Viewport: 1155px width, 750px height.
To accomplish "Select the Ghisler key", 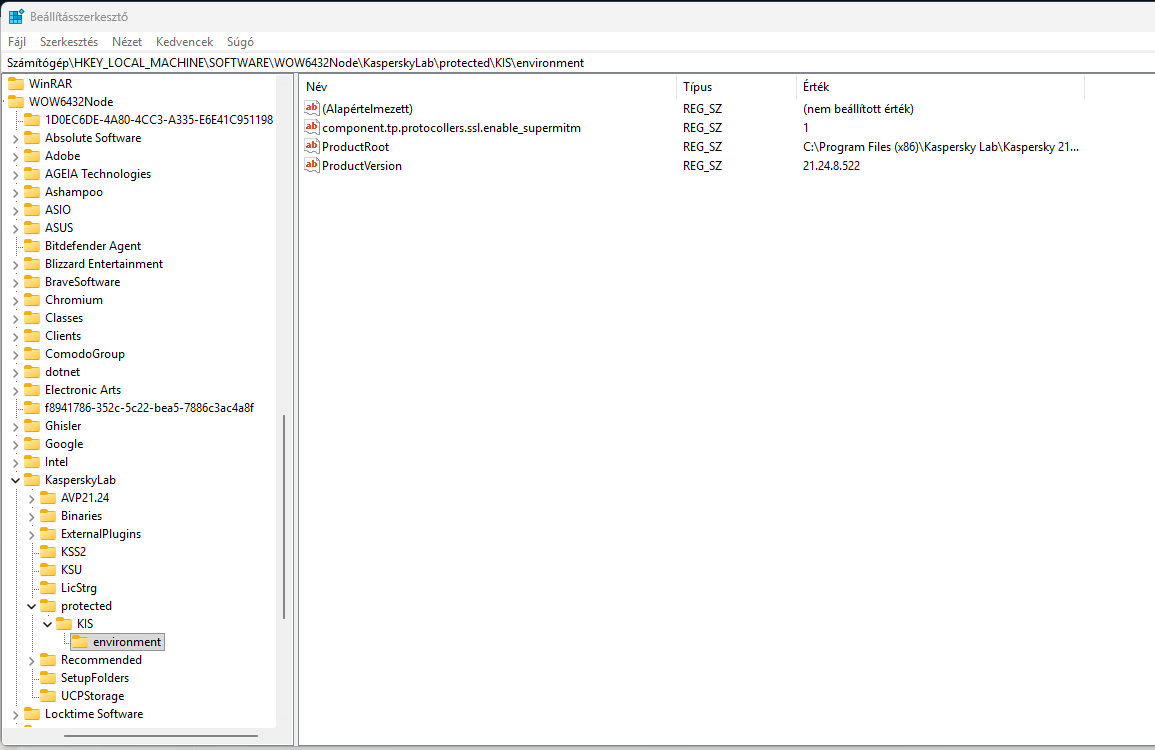I will pos(63,426).
